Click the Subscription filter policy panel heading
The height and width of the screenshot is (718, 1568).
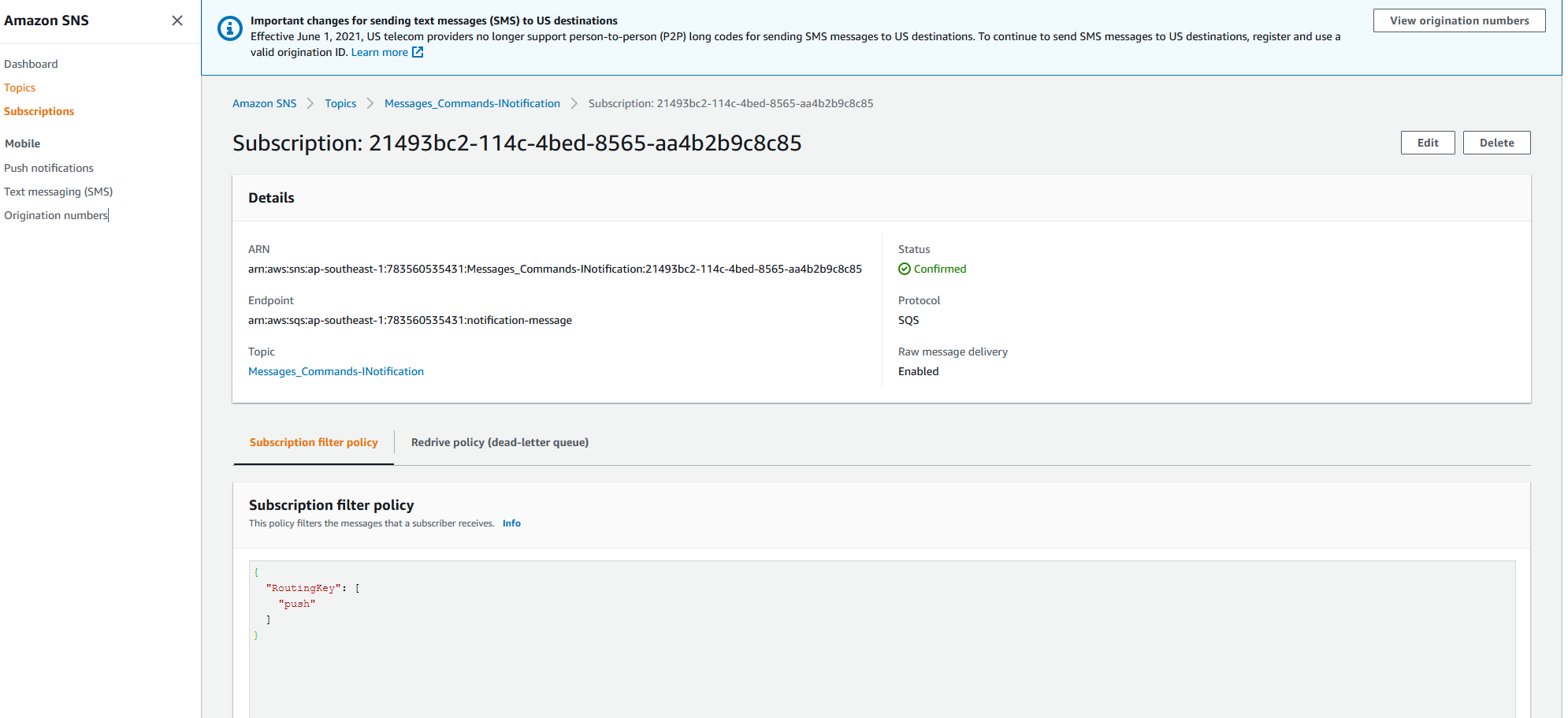pos(332,505)
